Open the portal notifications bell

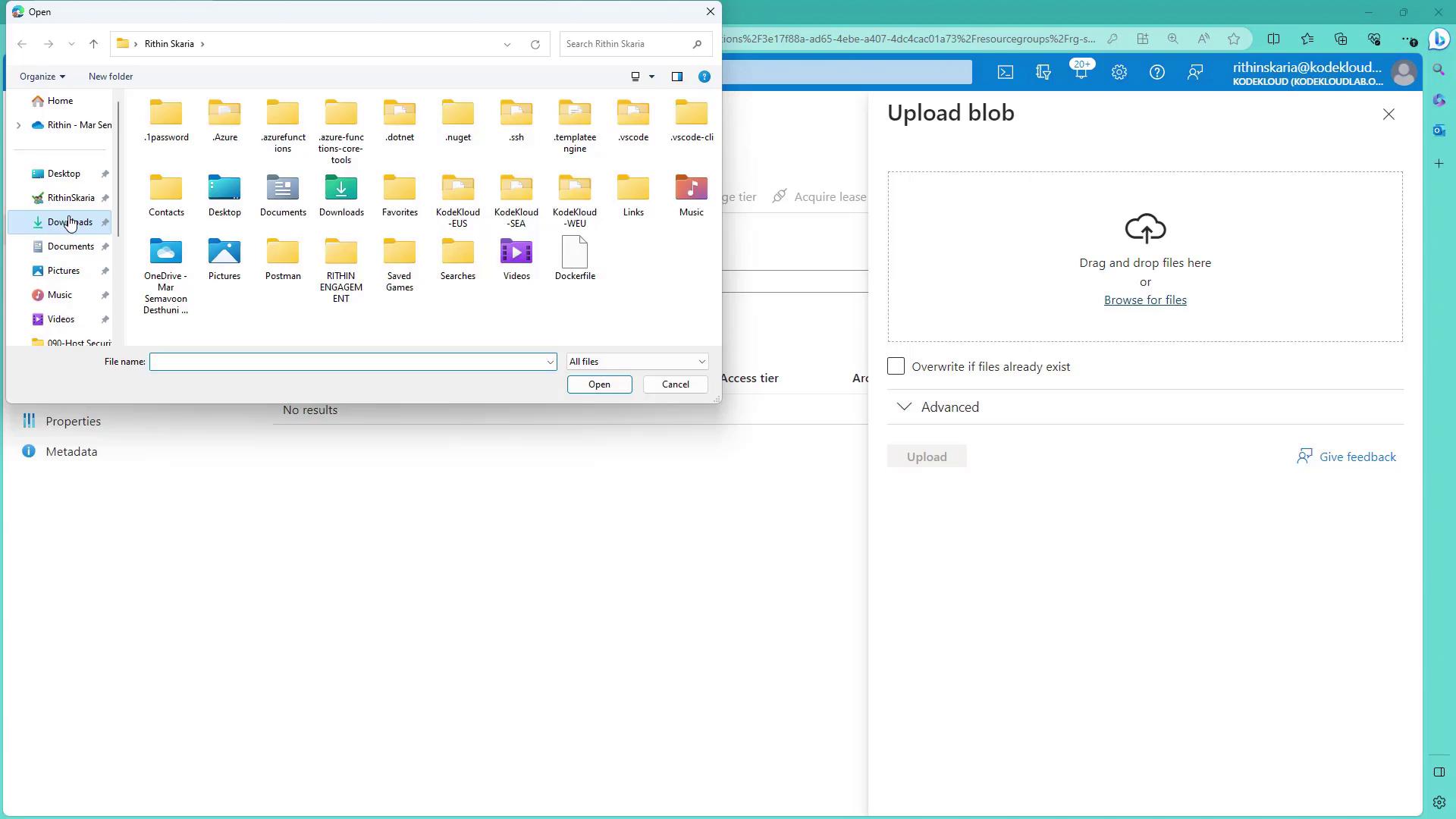[x=1081, y=73]
